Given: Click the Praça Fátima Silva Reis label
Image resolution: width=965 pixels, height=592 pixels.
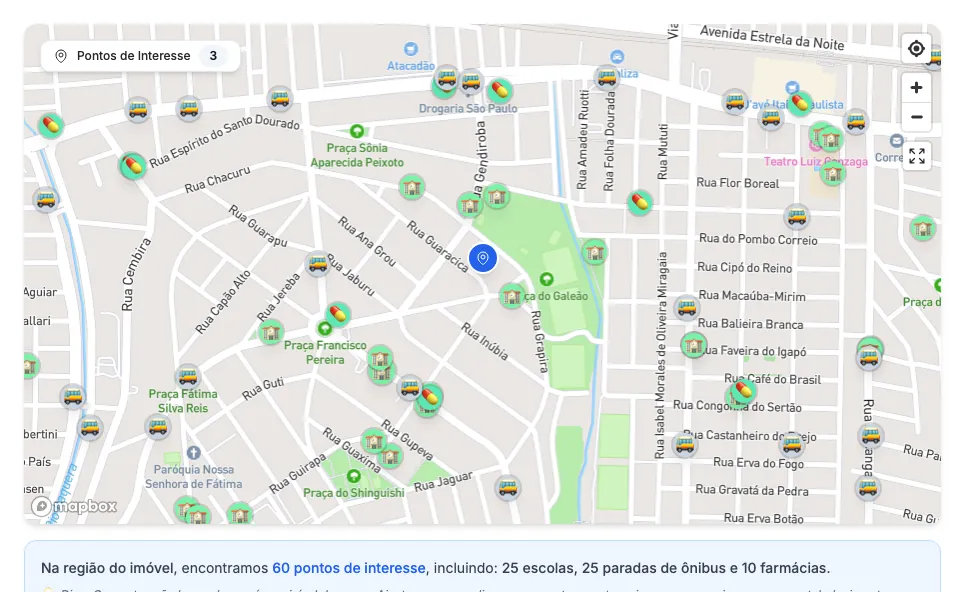Looking at the screenshot, I should coord(183,401).
